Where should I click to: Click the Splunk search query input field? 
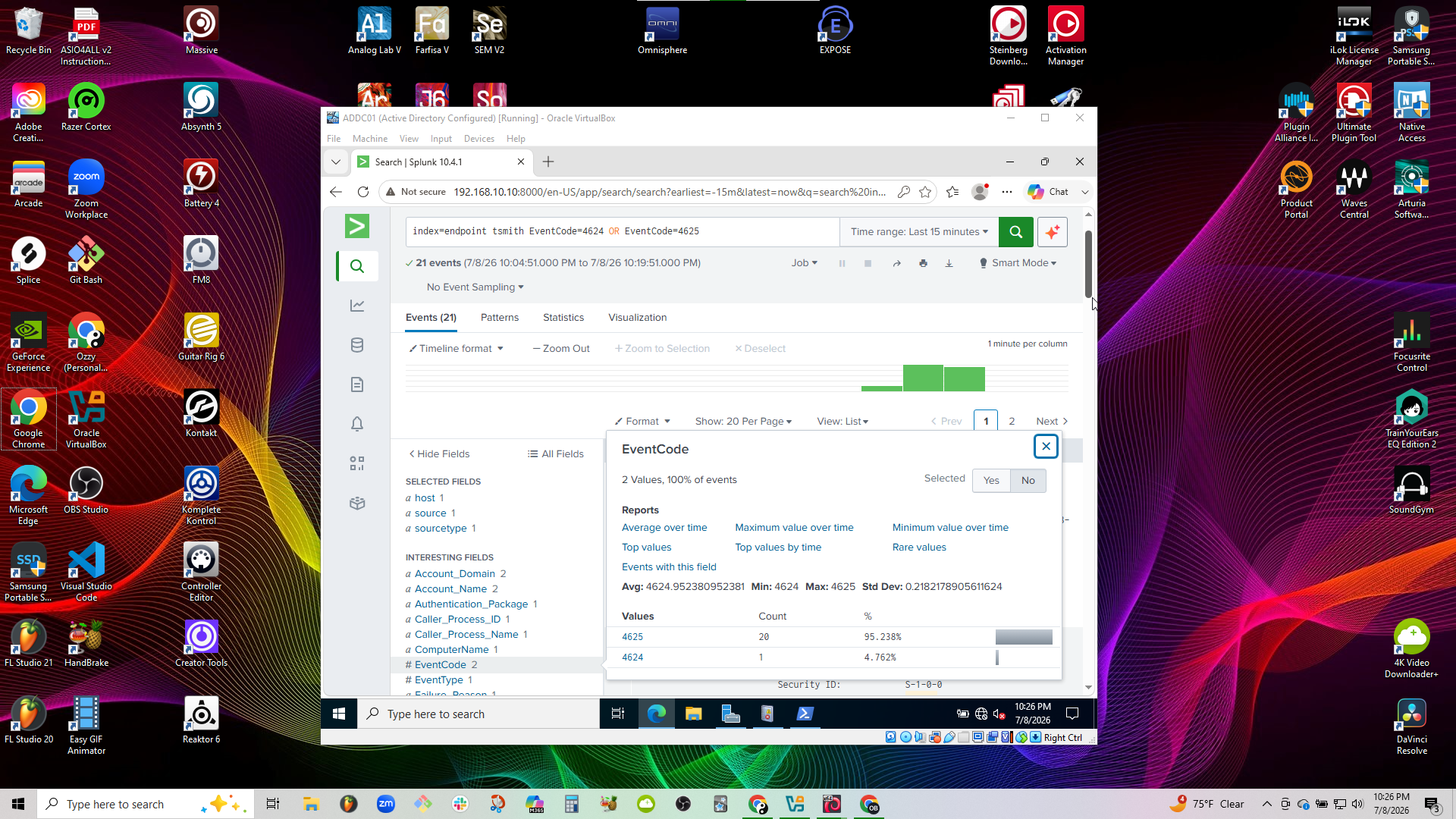tap(623, 232)
